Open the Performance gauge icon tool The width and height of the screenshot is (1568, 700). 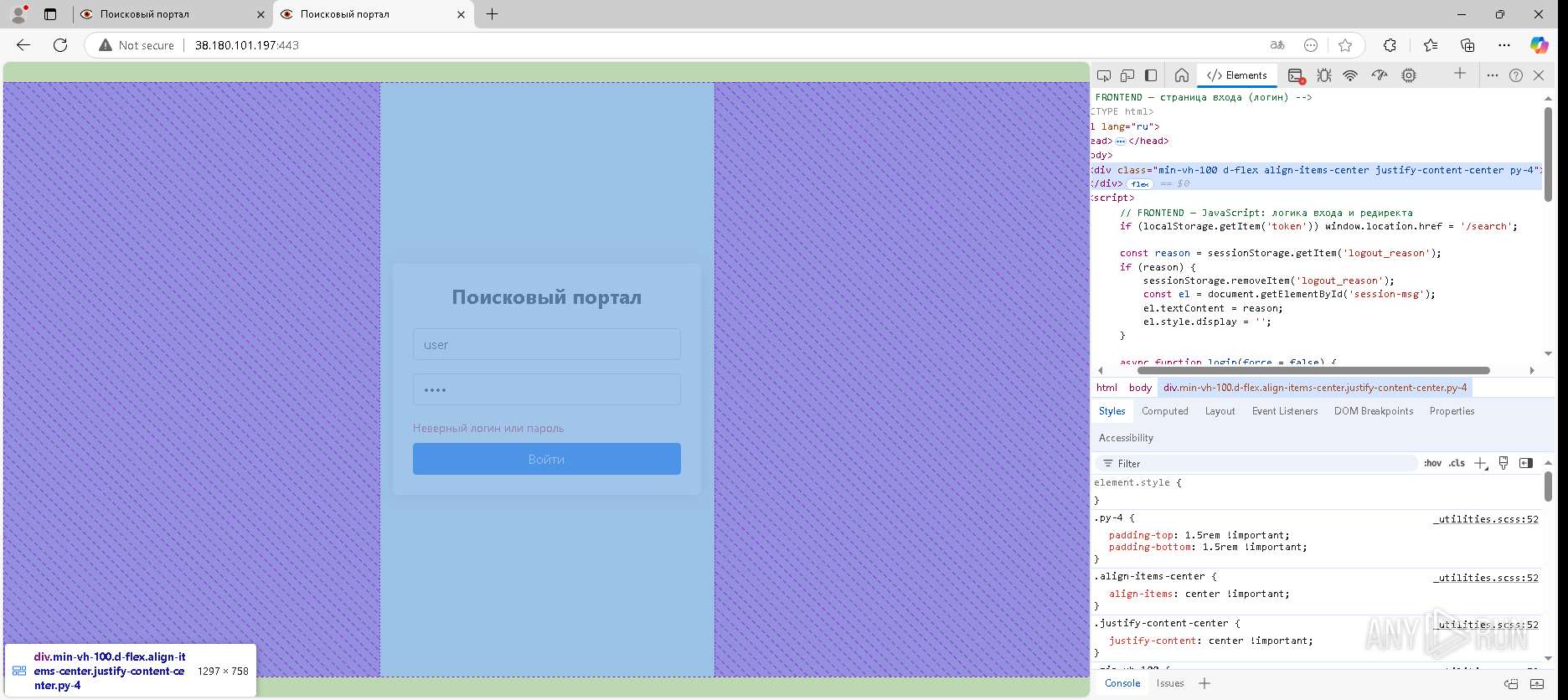click(1380, 75)
